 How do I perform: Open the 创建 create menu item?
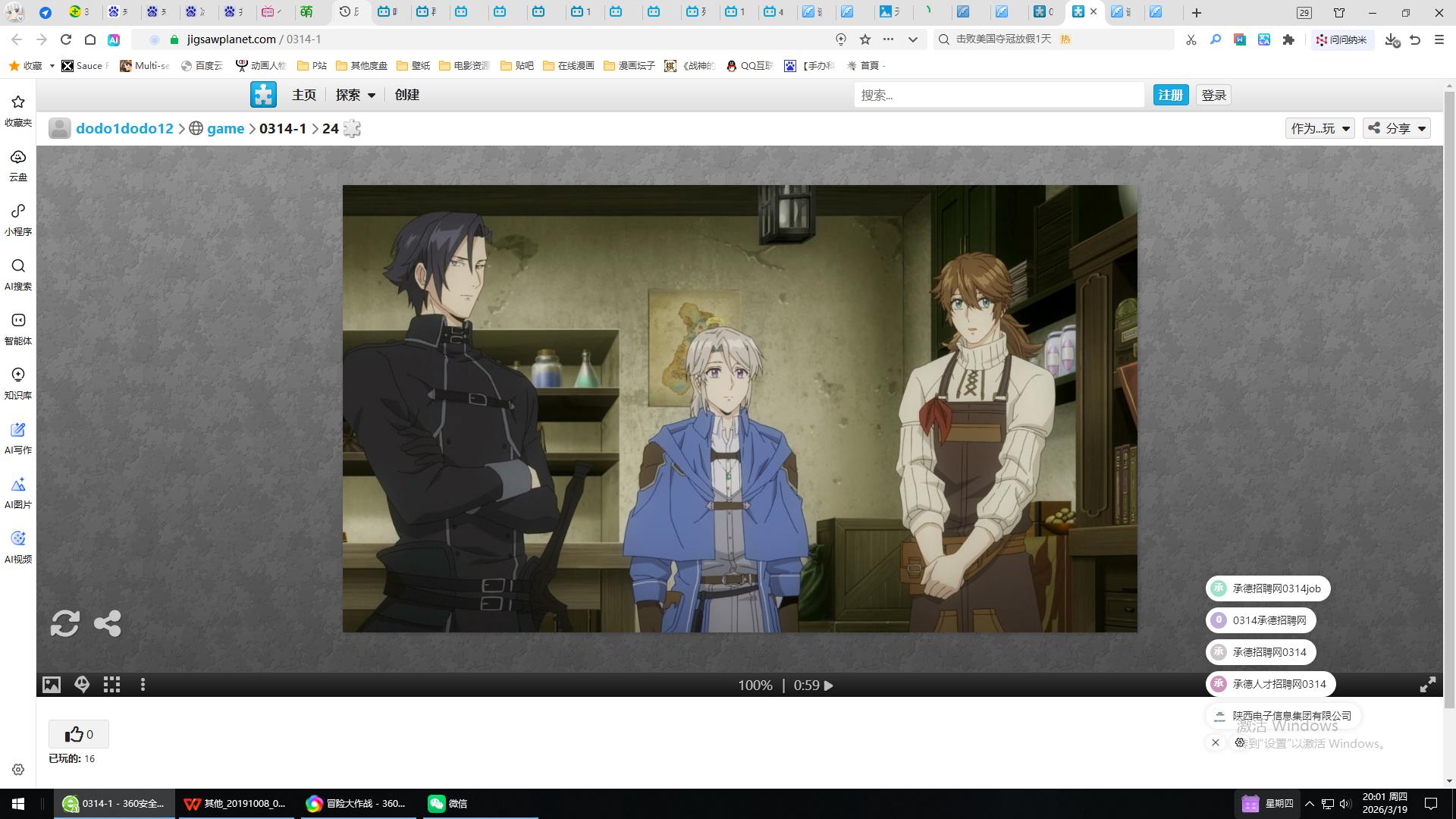pos(406,95)
